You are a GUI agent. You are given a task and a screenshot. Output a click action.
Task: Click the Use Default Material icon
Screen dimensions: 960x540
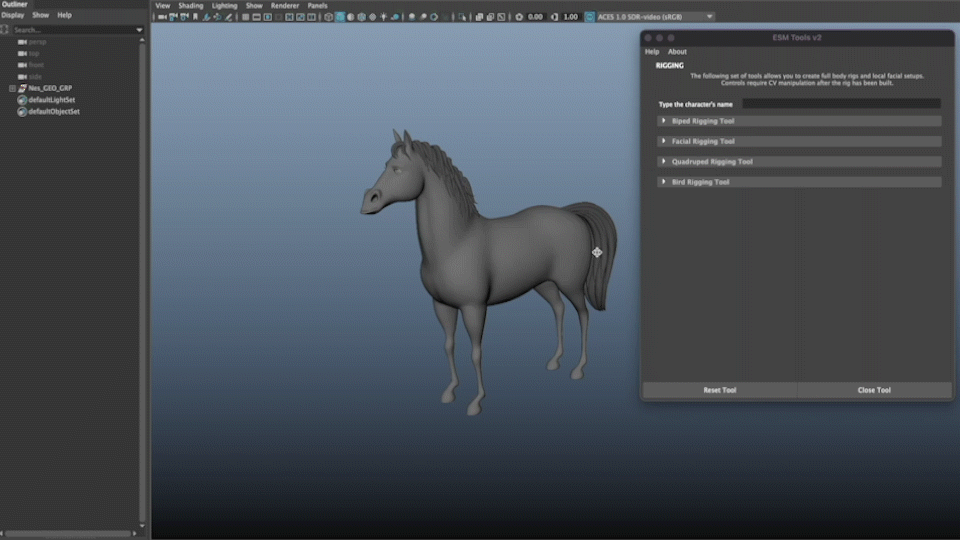[x=351, y=17]
